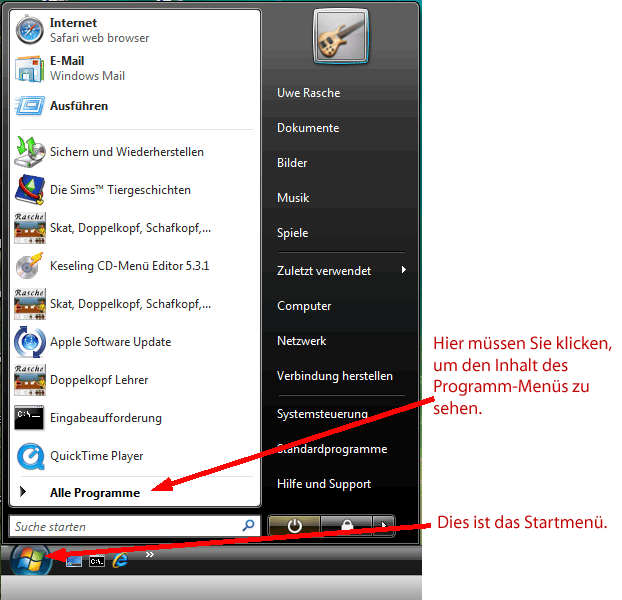Image resolution: width=622 pixels, height=600 pixels.
Task: Open Systemsteuerung control panel
Action: pos(322,414)
